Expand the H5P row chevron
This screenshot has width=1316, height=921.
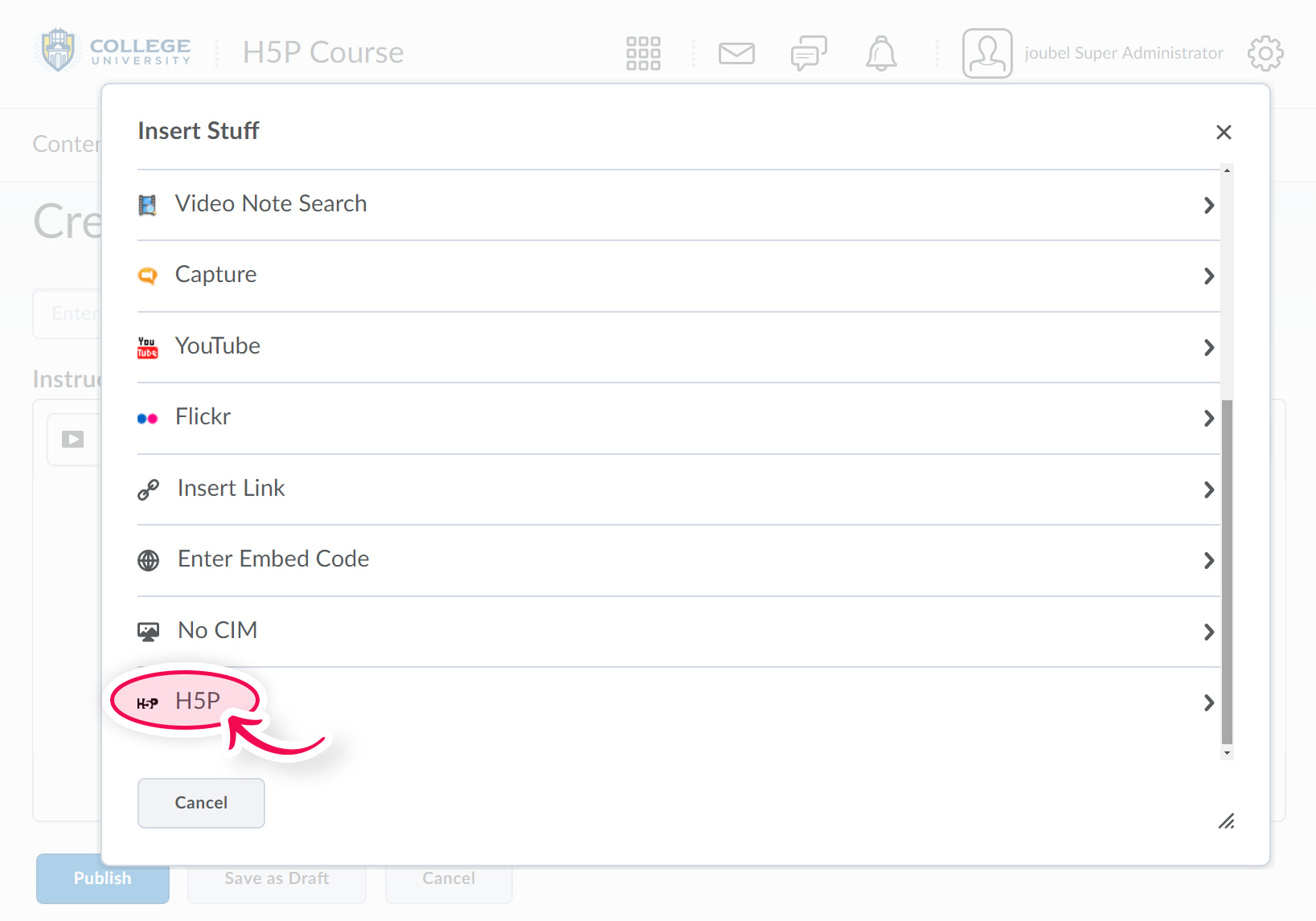tap(1209, 703)
